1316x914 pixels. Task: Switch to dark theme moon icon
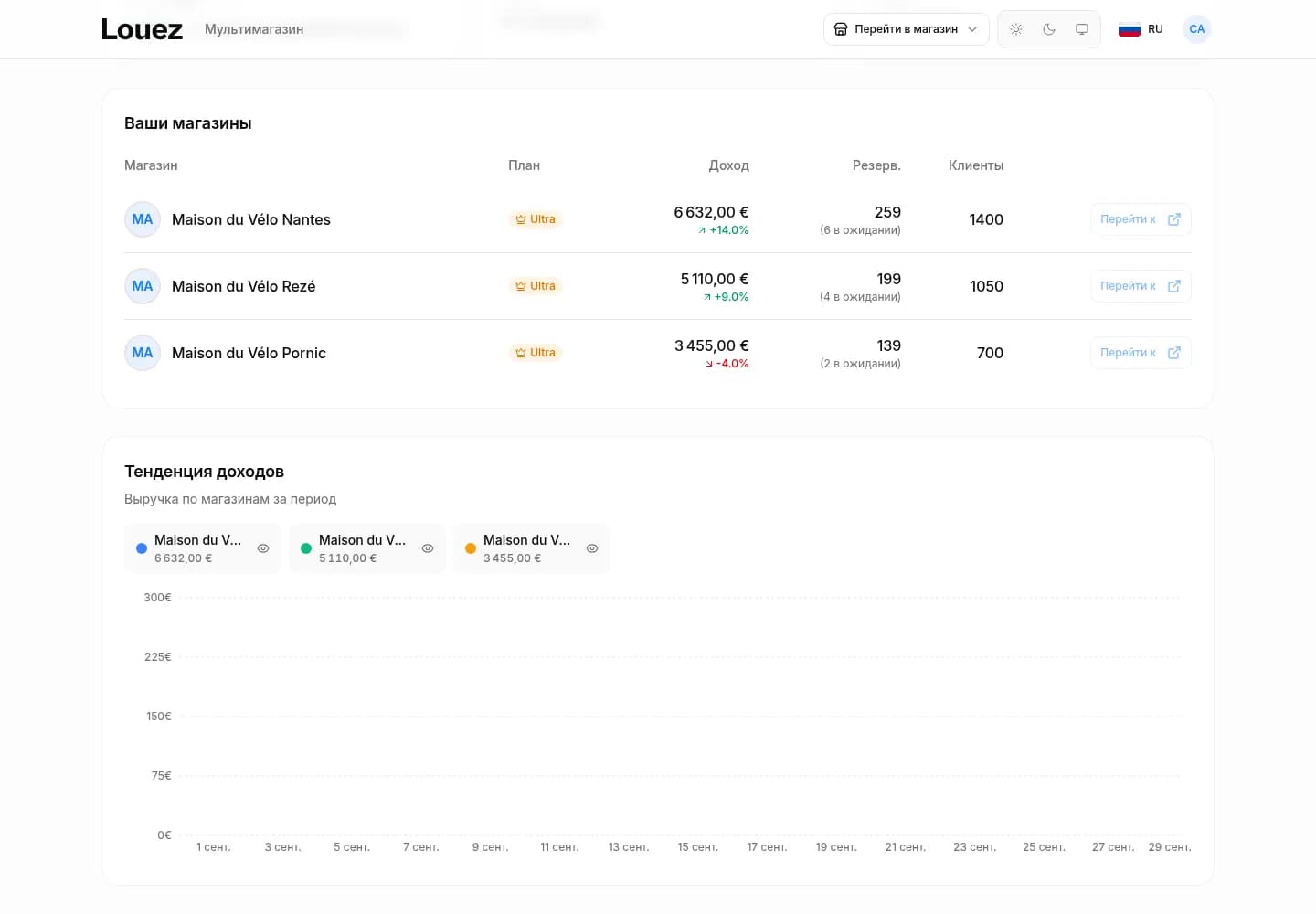click(x=1049, y=29)
